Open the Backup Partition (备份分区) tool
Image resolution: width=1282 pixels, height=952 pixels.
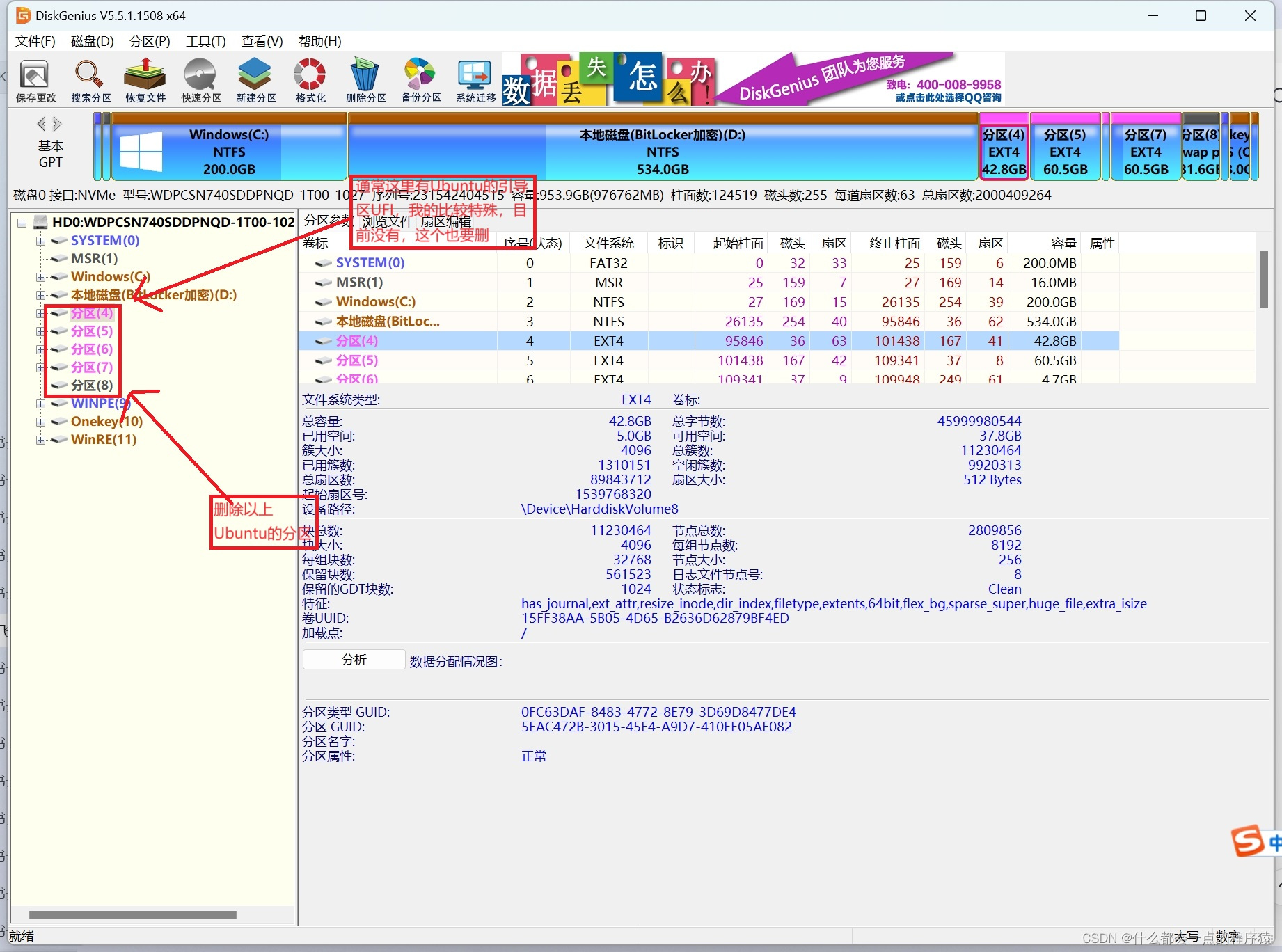click(420, 81)
